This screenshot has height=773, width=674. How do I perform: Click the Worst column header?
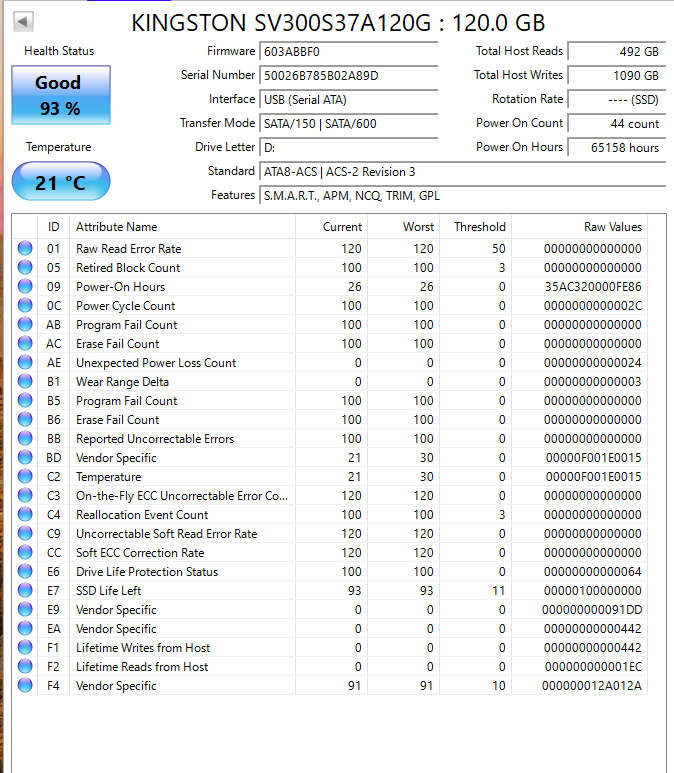(x=403, y=227)
